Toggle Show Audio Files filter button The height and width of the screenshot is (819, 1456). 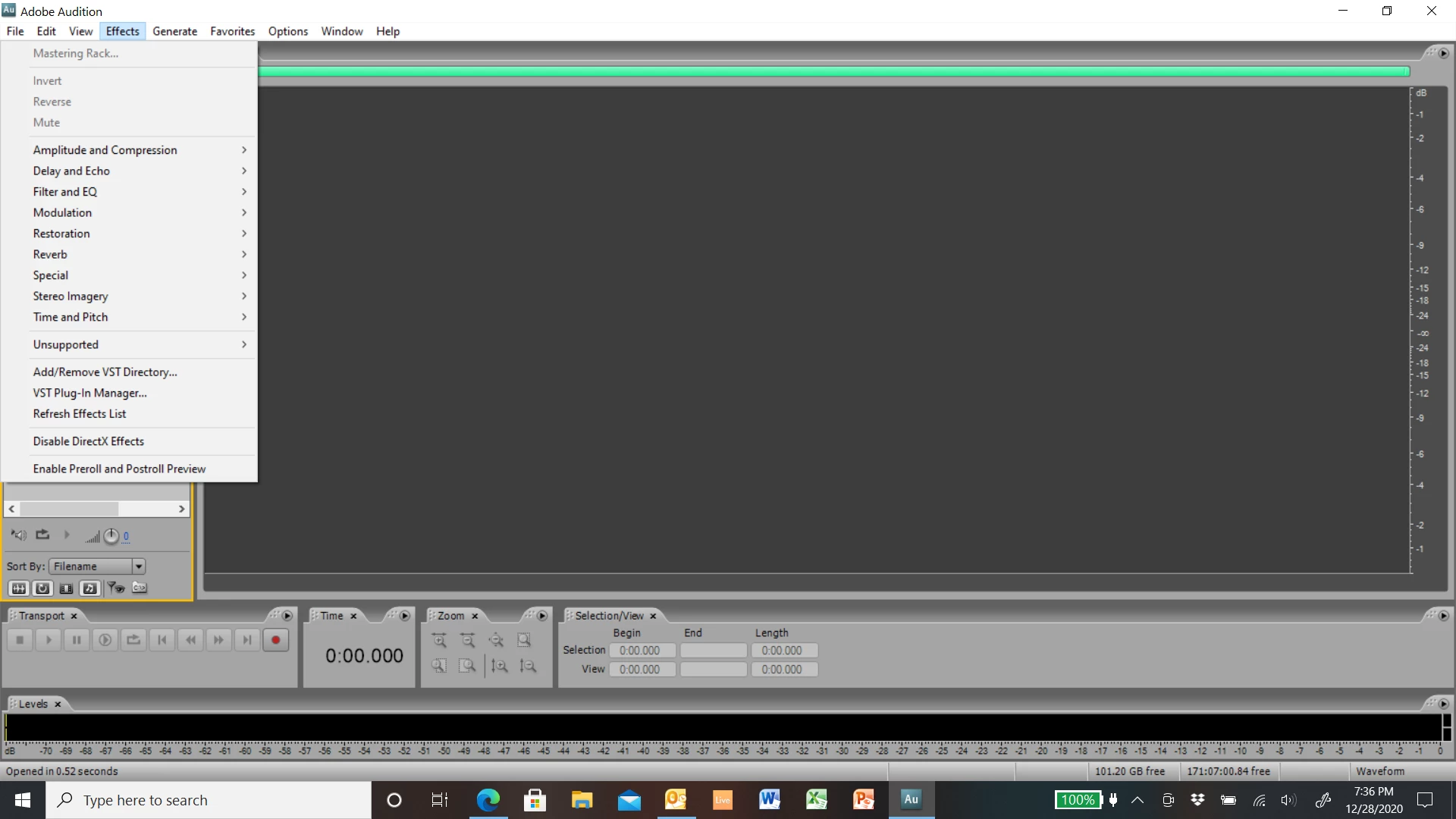point(18,588)
